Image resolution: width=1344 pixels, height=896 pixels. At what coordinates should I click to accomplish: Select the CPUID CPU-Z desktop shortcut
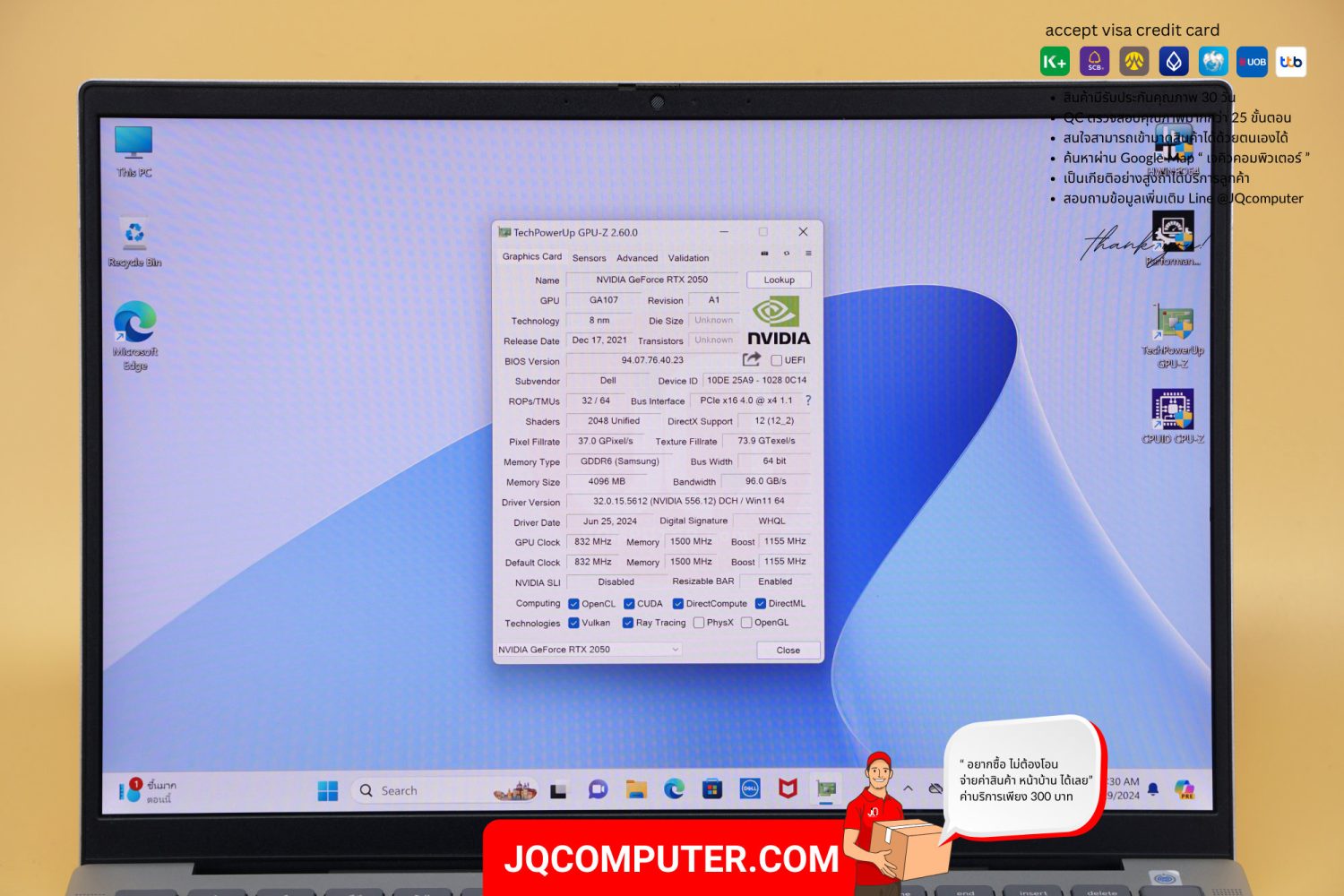click(x=1172, y=417)
